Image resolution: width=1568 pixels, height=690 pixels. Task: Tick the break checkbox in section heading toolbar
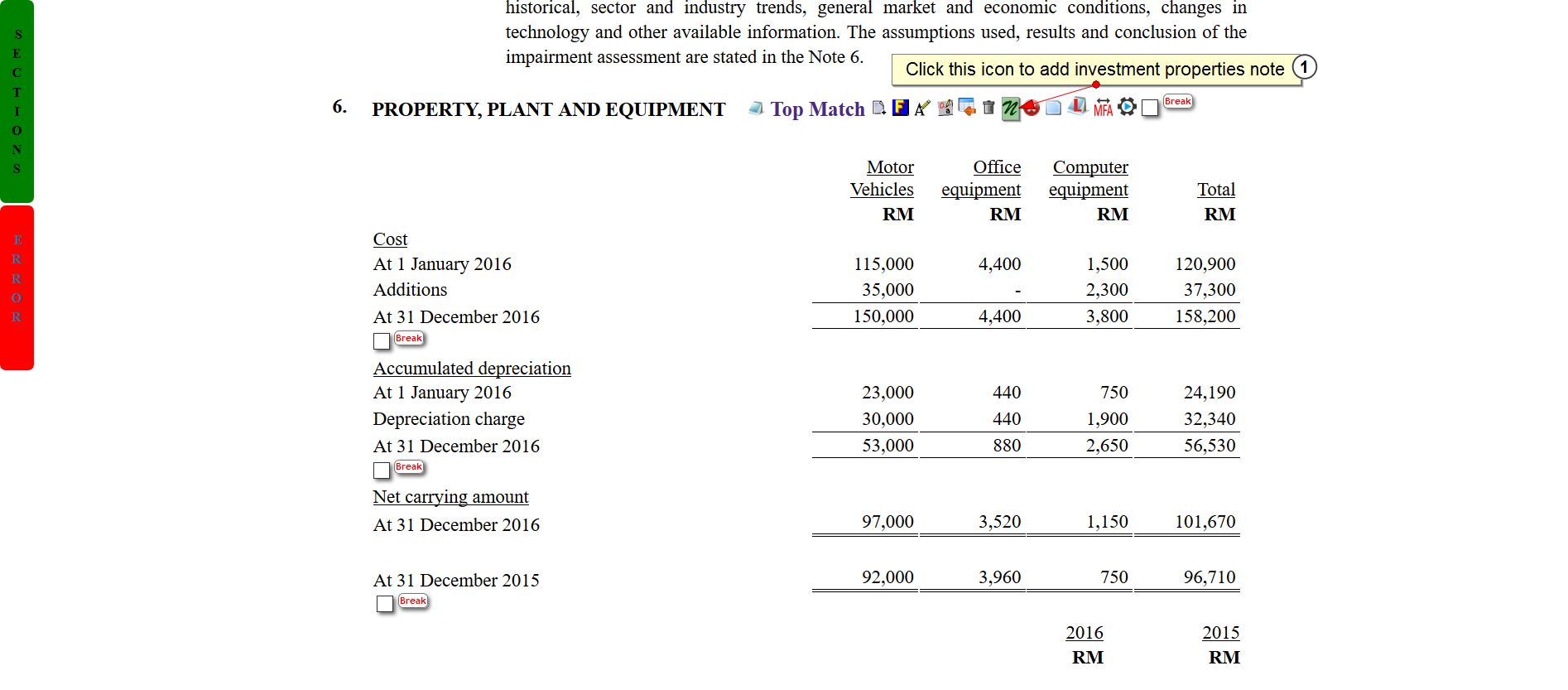click(1150, 109)
